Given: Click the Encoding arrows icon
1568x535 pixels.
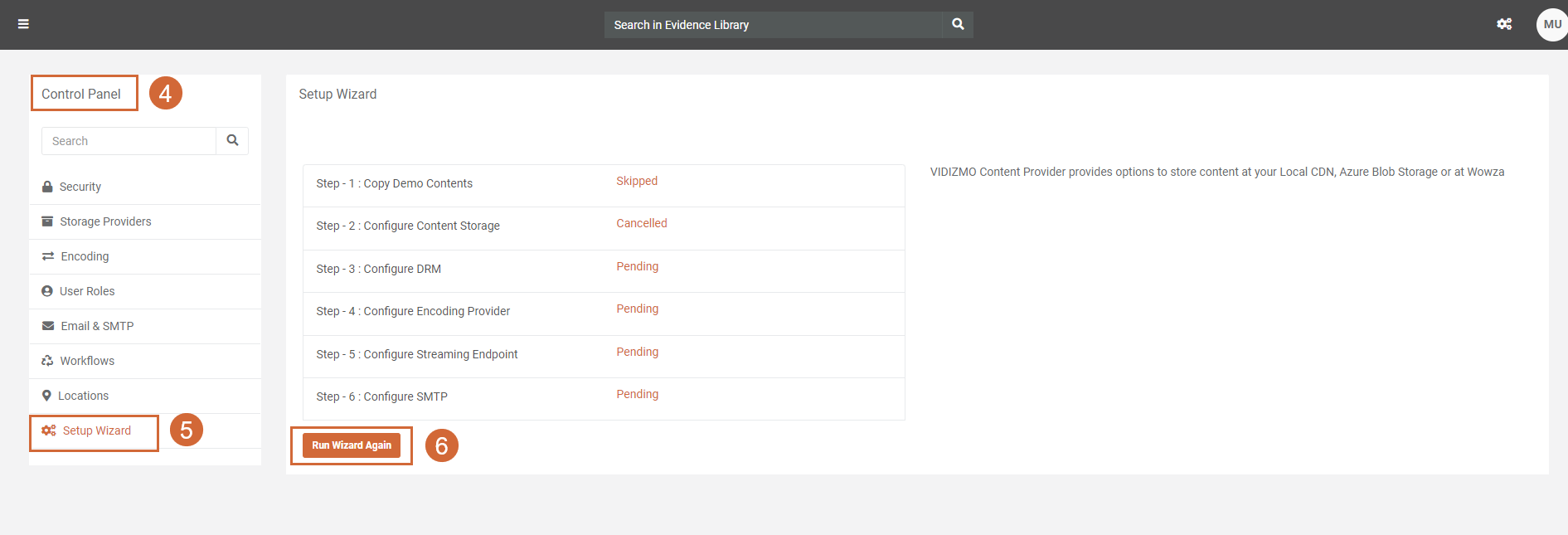Looking at the screenshot, I should (48, 256).
